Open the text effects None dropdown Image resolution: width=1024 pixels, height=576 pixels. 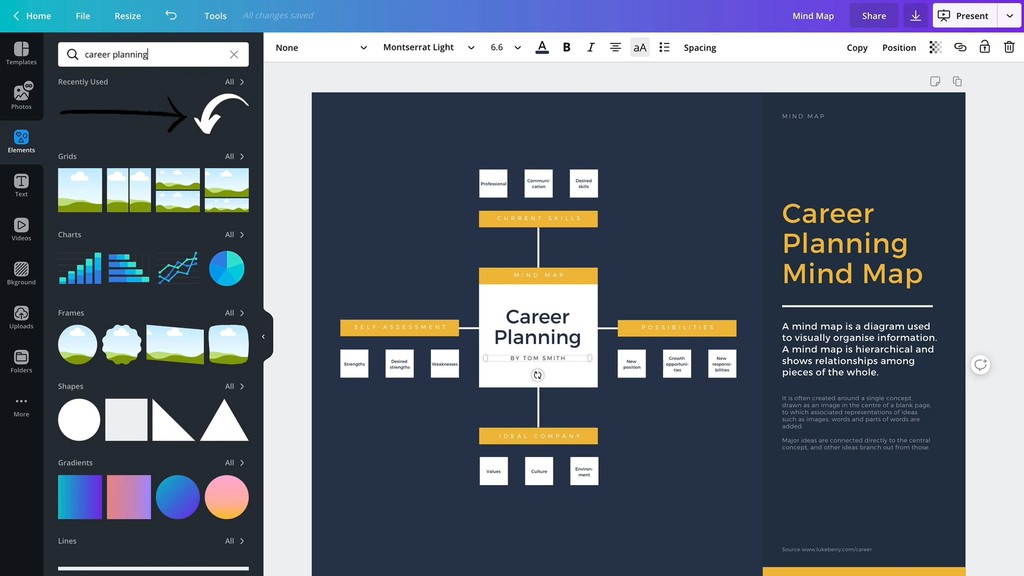pos(320,47)
